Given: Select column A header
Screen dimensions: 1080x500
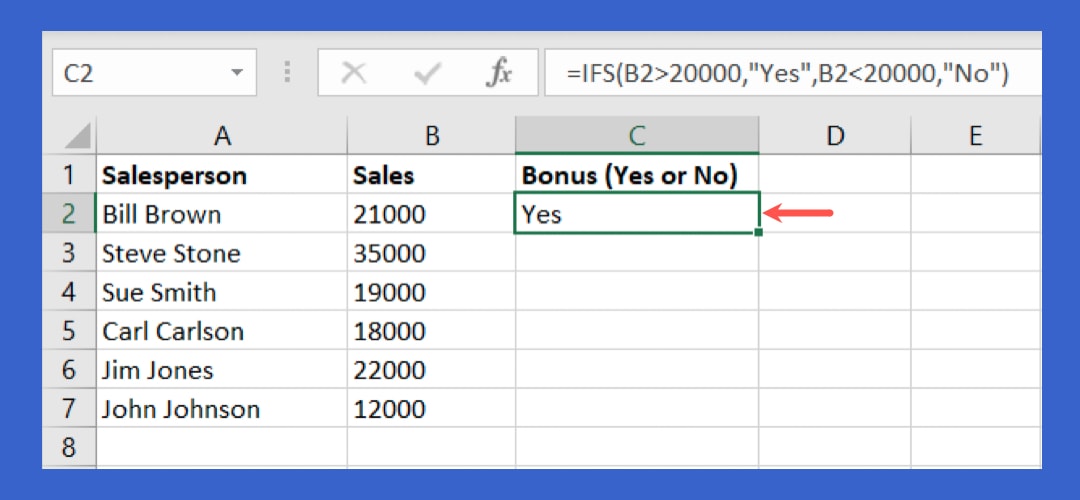Looking at the screenshot, I should point(222,136).
